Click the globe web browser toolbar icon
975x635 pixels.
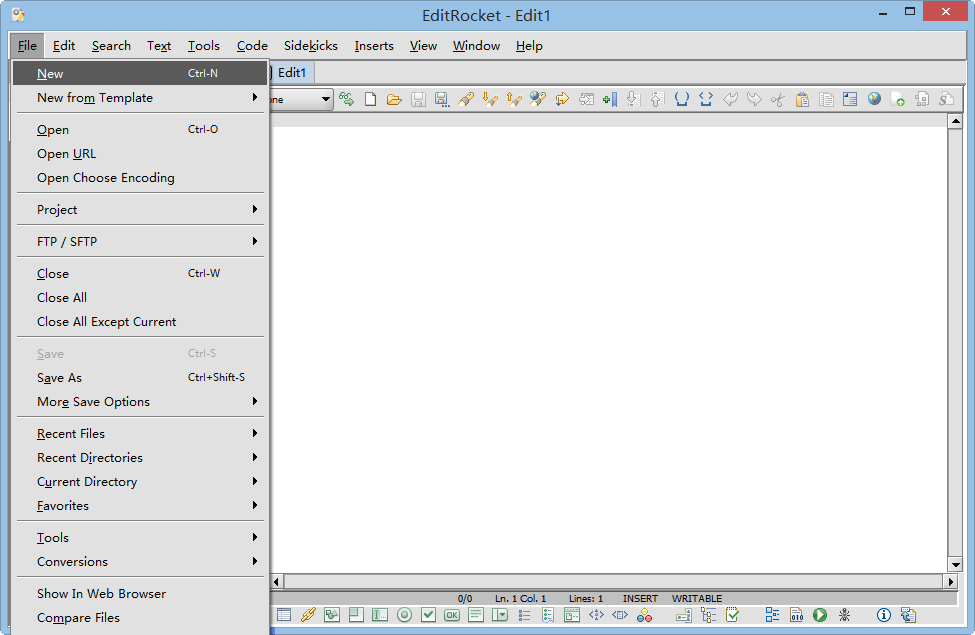coord(874,99)
